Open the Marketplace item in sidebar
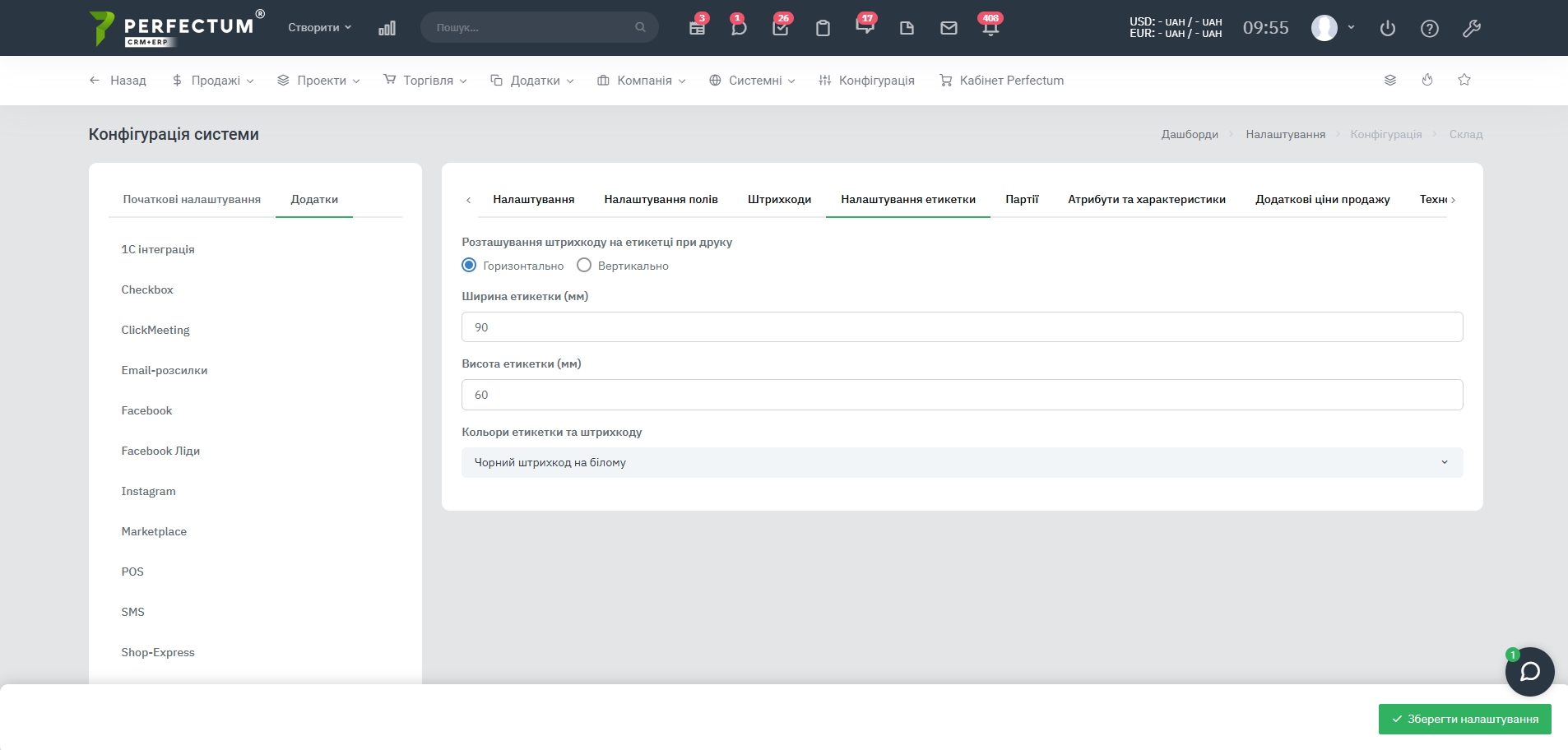1568x750 pixels. 154,531
